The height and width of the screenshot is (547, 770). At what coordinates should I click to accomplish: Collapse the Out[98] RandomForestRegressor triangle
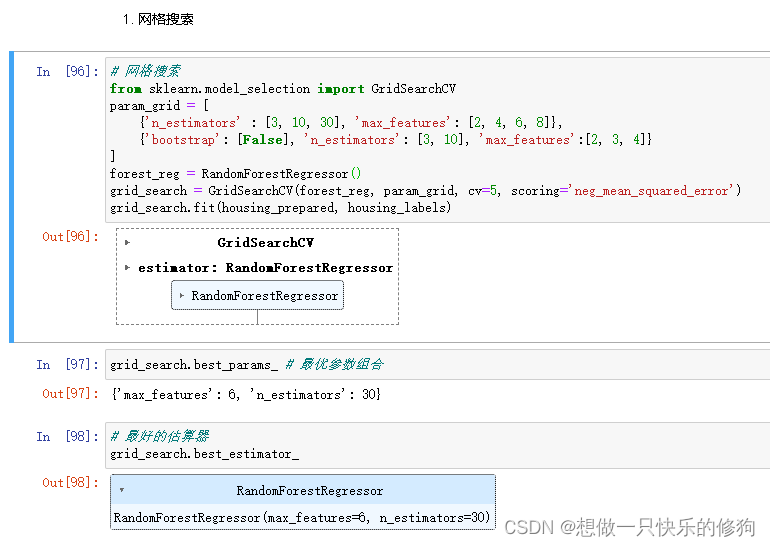coord(121,490)
